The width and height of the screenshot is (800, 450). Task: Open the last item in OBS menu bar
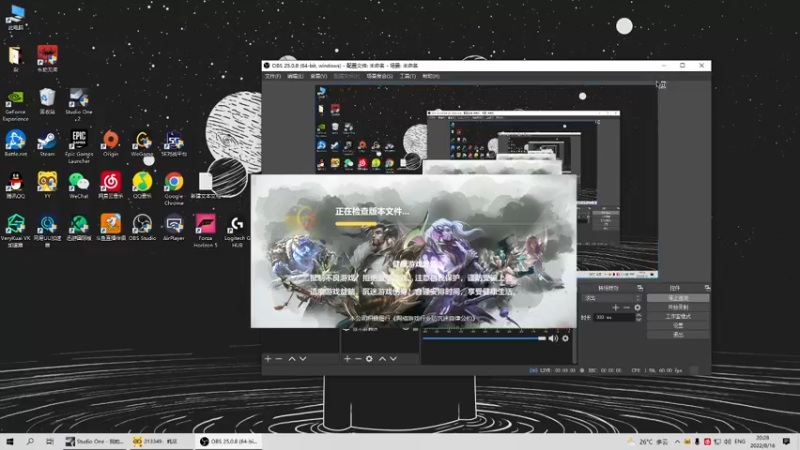click(431, 77)
